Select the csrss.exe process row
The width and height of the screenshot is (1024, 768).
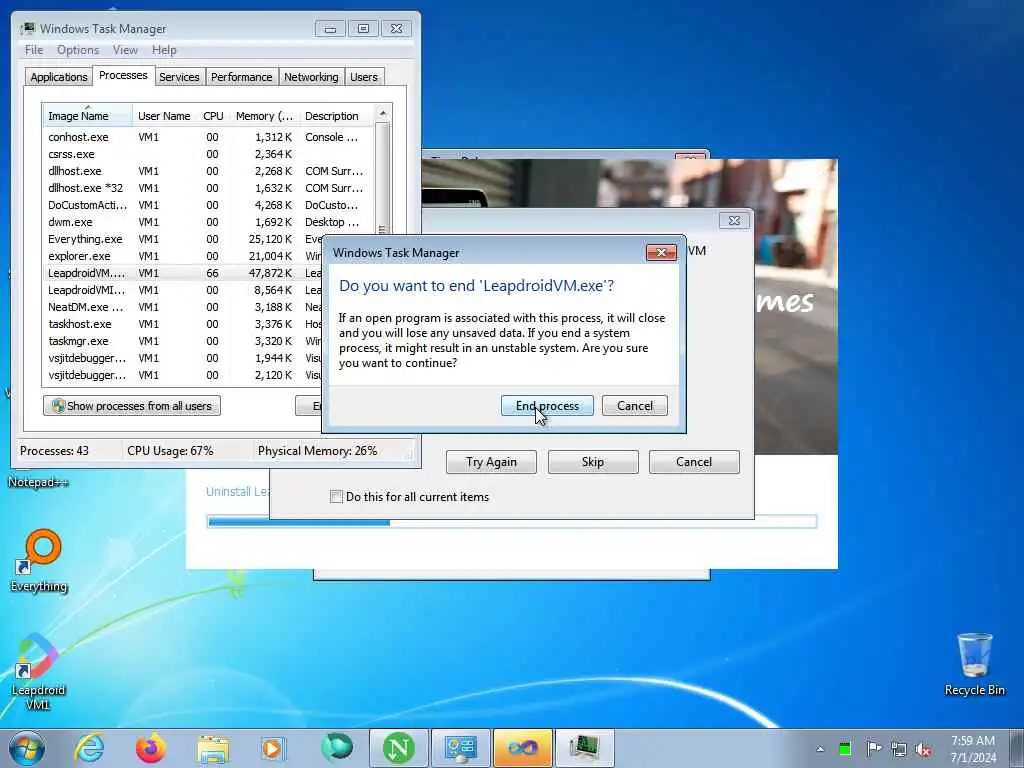(209, 154)
